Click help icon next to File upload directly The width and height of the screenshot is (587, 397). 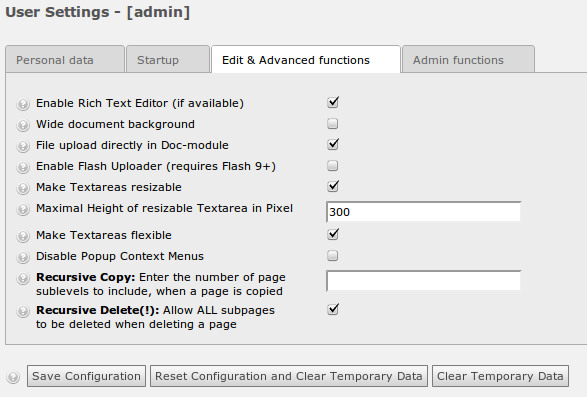click(23, 146)
